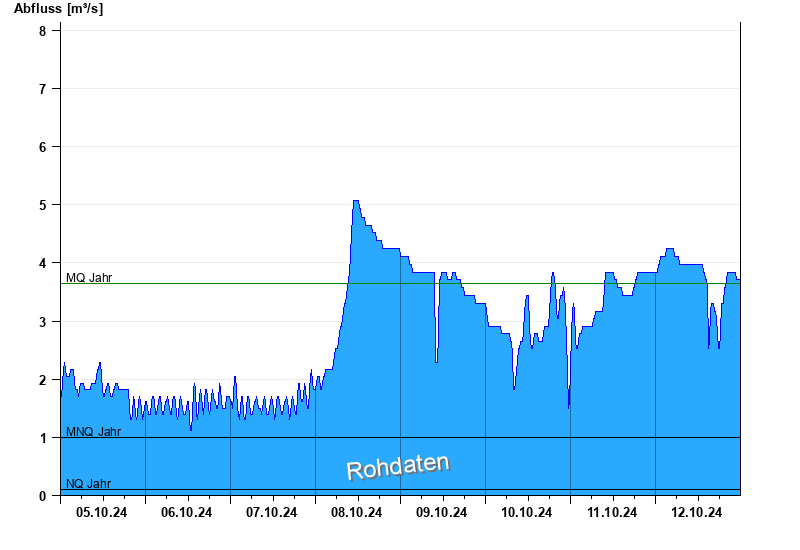Image resolution: width=800 pixels, height=550 pixels.
Task: Select the 06.10.24 date label
Action: 186,512
